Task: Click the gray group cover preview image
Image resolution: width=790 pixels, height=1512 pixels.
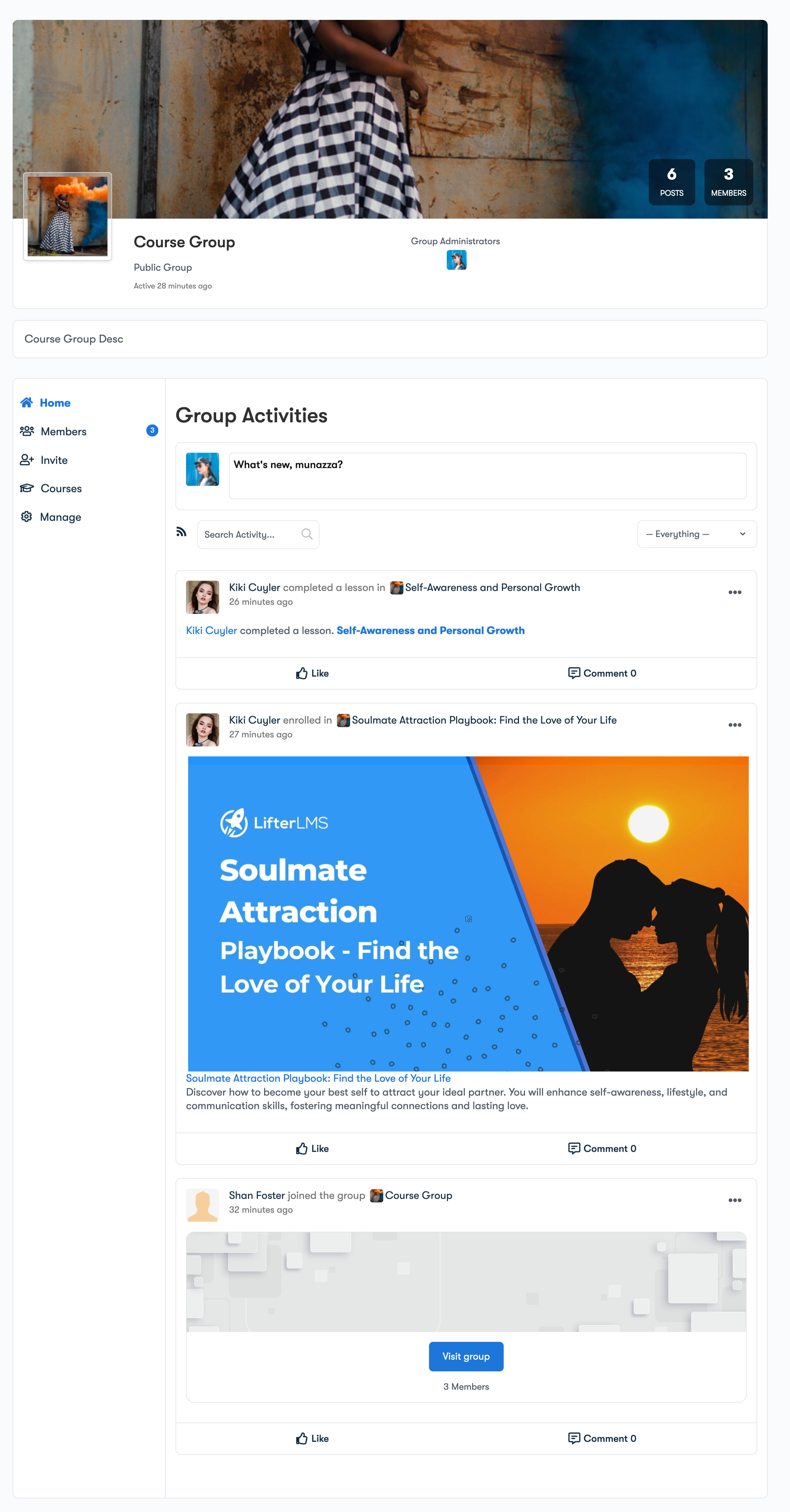Action: point(466,1282)
